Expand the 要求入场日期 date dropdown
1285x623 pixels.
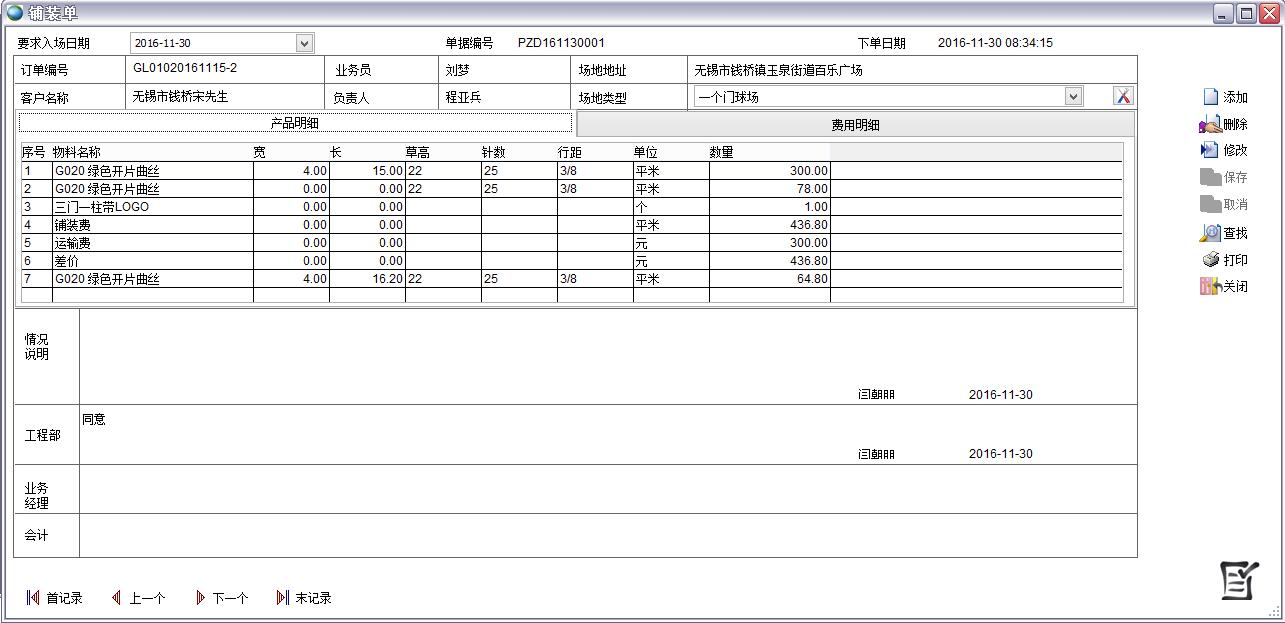pyautogui.click(x=304, y=43)
